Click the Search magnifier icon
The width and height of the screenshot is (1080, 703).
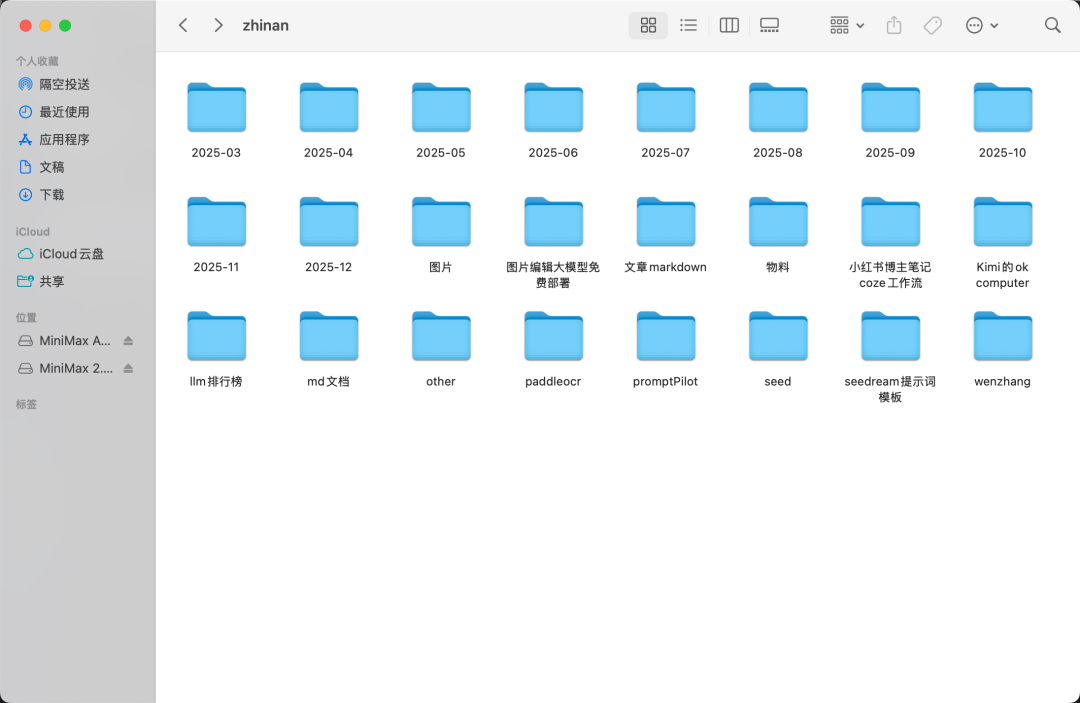coord(1052,26)
